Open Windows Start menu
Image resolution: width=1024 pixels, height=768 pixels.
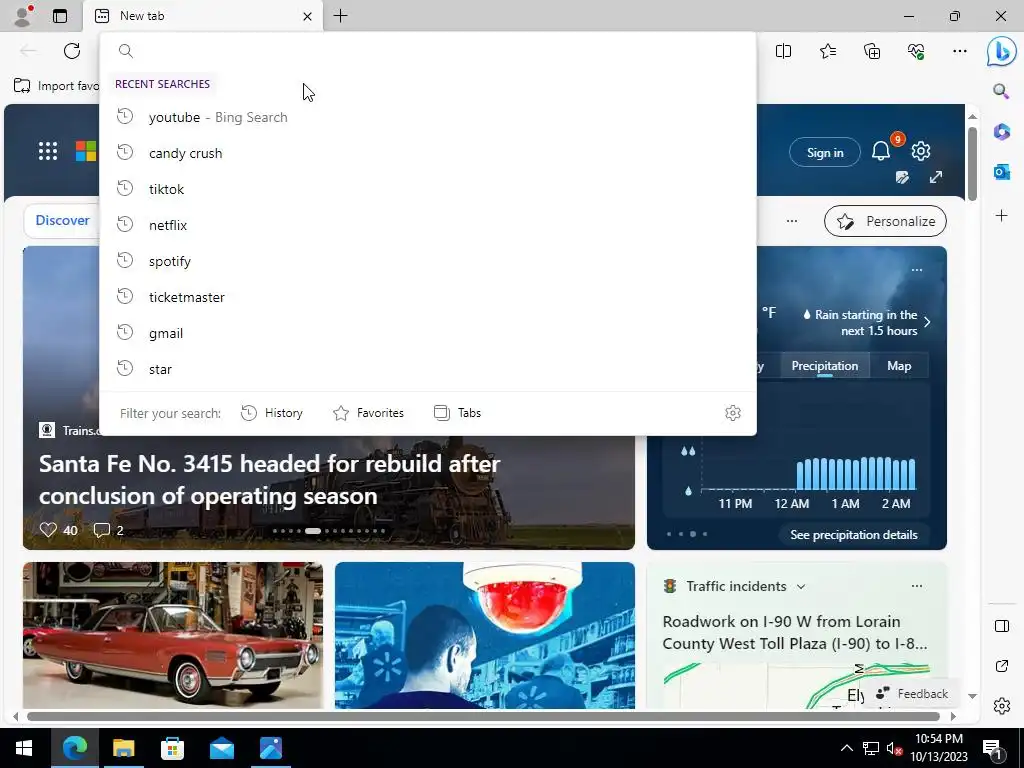click(x=24, y=748)
